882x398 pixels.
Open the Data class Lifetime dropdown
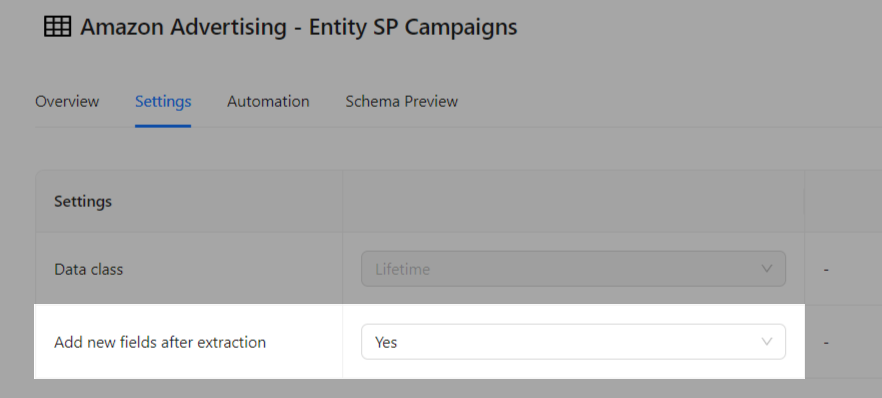tap(573, 269)
